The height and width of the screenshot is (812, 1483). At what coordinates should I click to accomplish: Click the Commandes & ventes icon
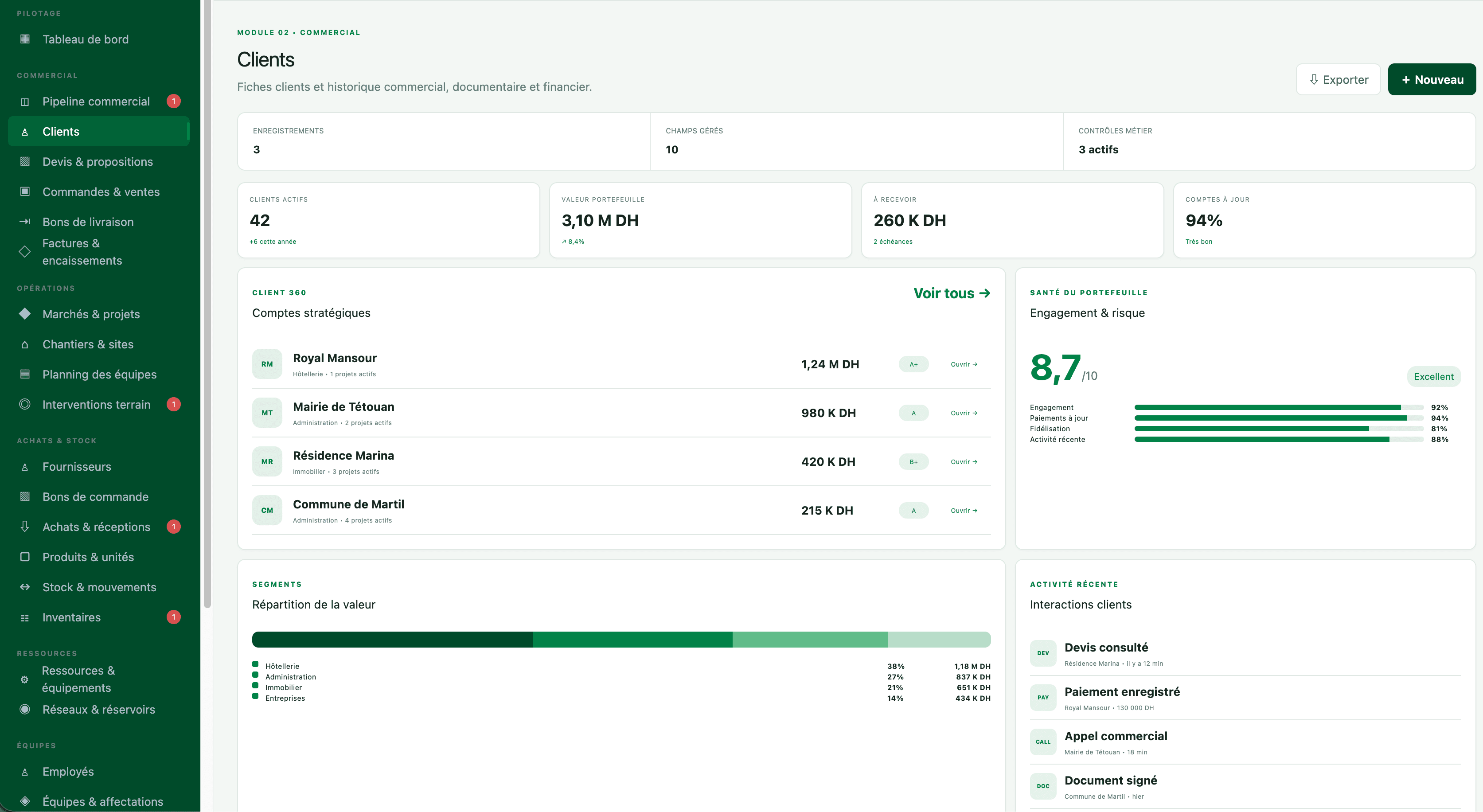(25, 192)
